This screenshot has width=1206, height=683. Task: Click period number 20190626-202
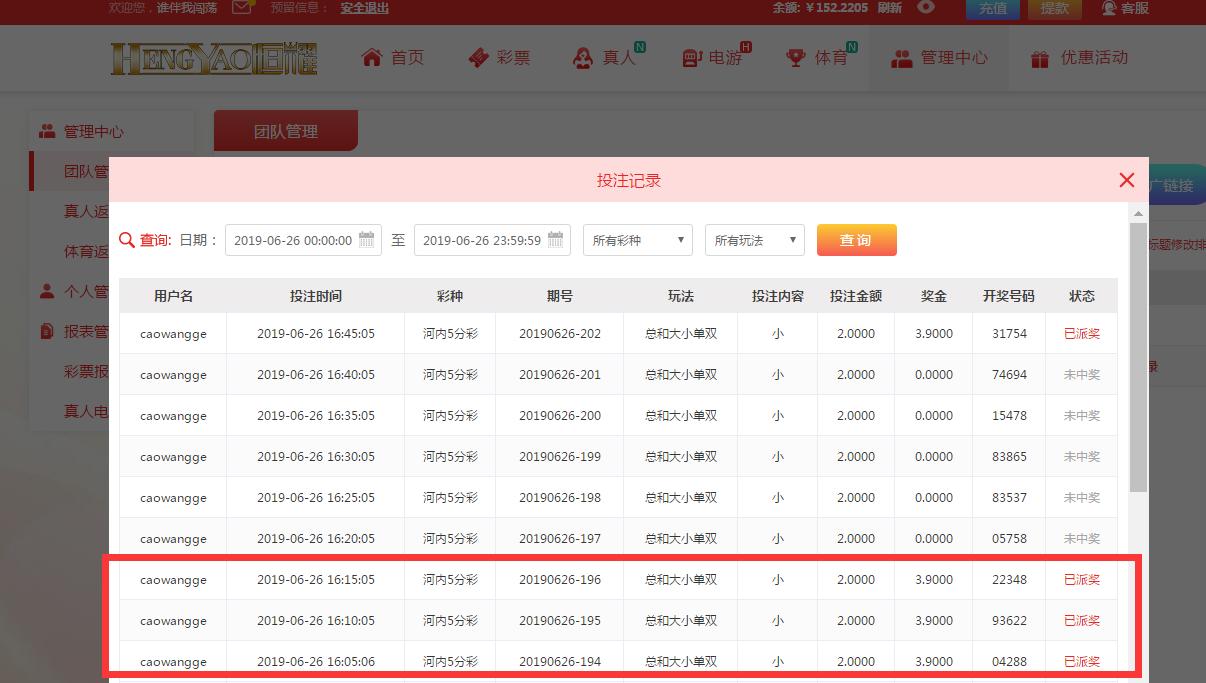(560, 334)
